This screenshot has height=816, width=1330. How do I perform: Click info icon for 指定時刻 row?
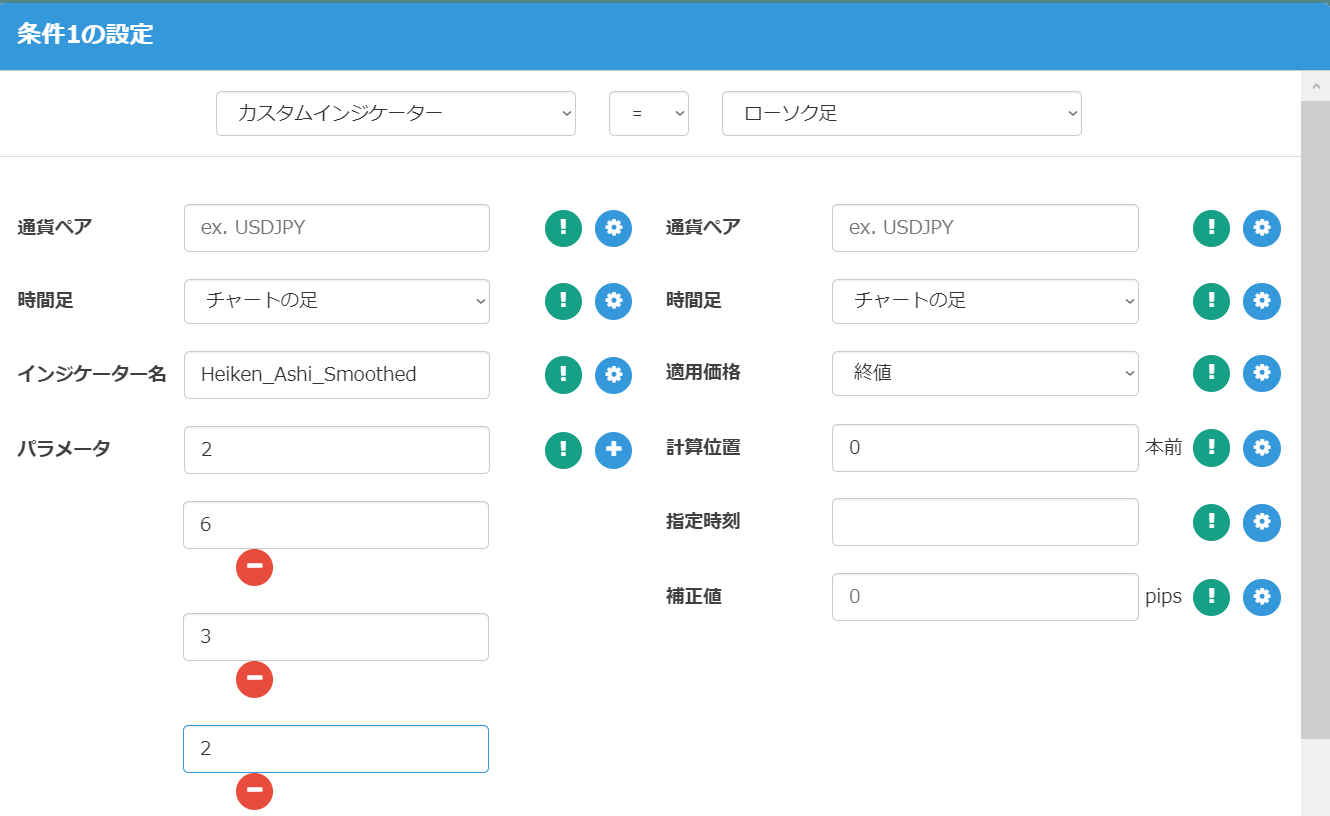1211,522
